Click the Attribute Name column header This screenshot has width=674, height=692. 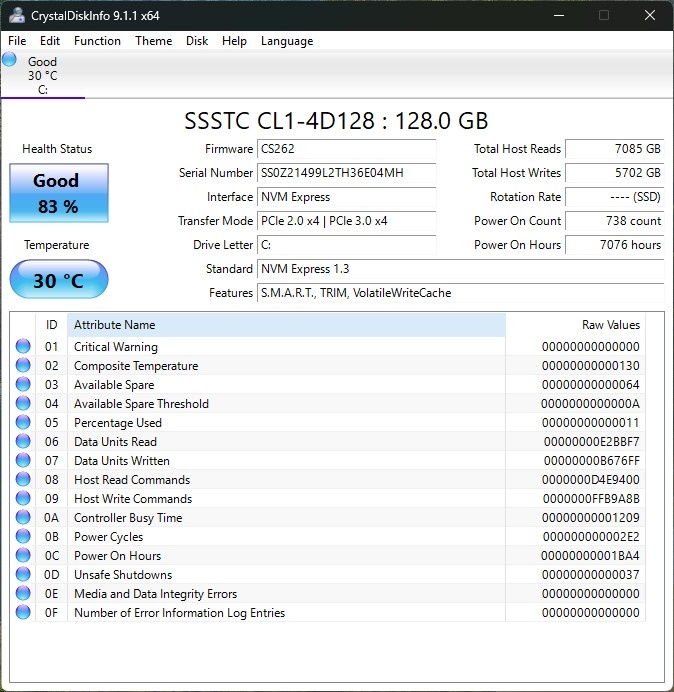(285, 325)
